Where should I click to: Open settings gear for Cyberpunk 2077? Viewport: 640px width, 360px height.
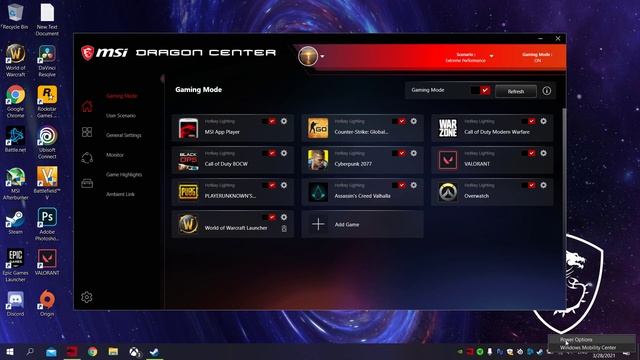point(413,153)
